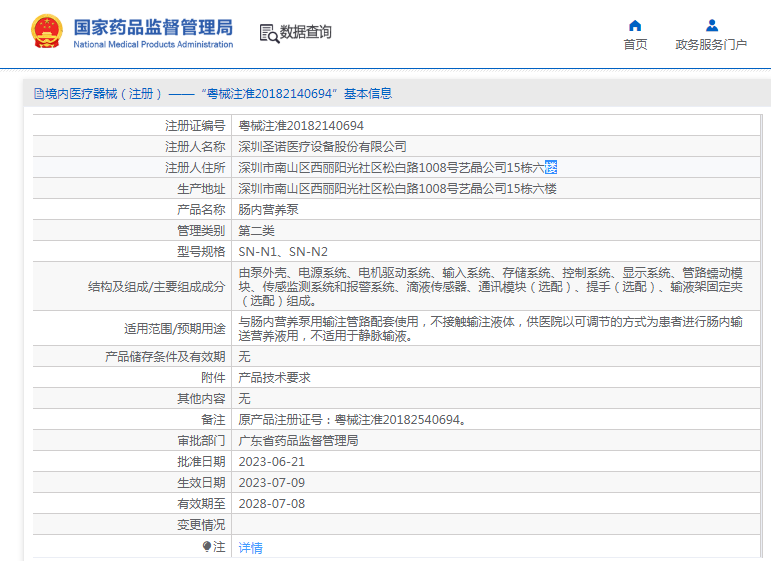Click approval date 2023-06-21
The width and height of the screenshot is (771, 561).
pyautogui.click(x=272, y=462)
